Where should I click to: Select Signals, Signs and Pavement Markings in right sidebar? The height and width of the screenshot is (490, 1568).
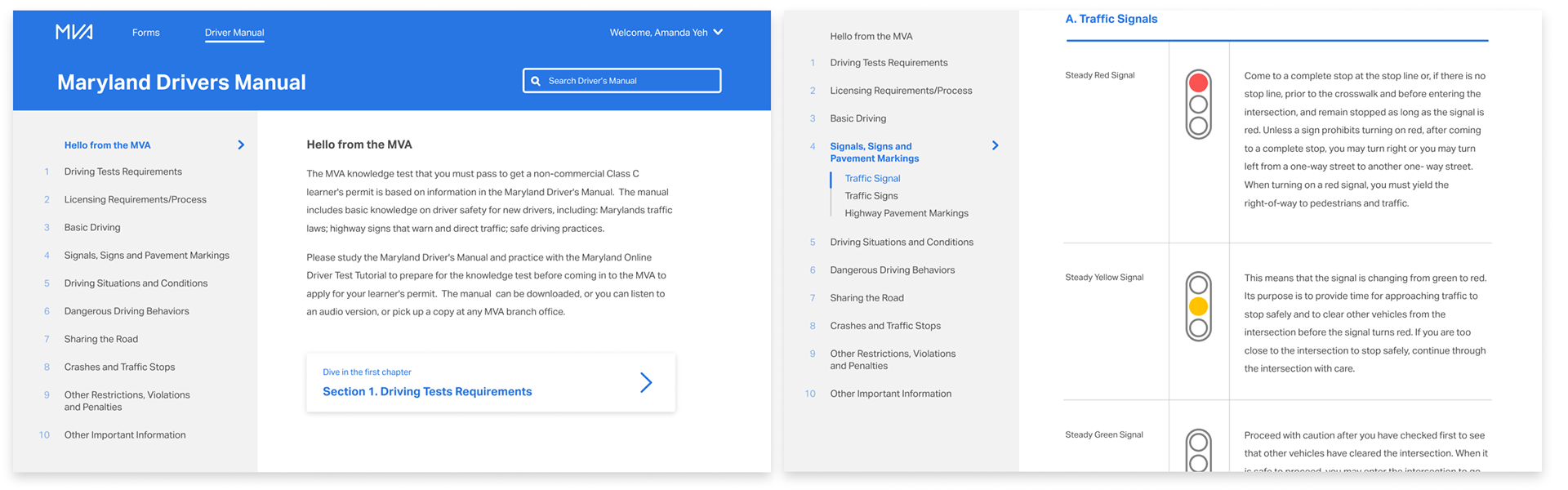875,153
